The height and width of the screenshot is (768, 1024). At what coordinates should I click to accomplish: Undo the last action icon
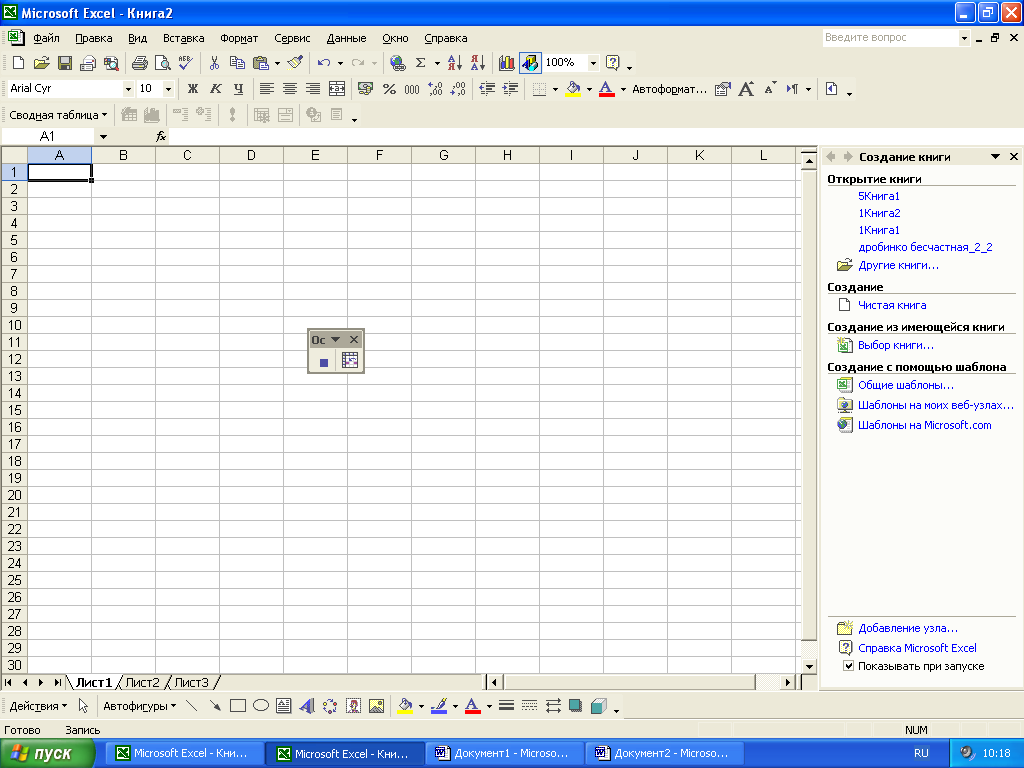323,63
